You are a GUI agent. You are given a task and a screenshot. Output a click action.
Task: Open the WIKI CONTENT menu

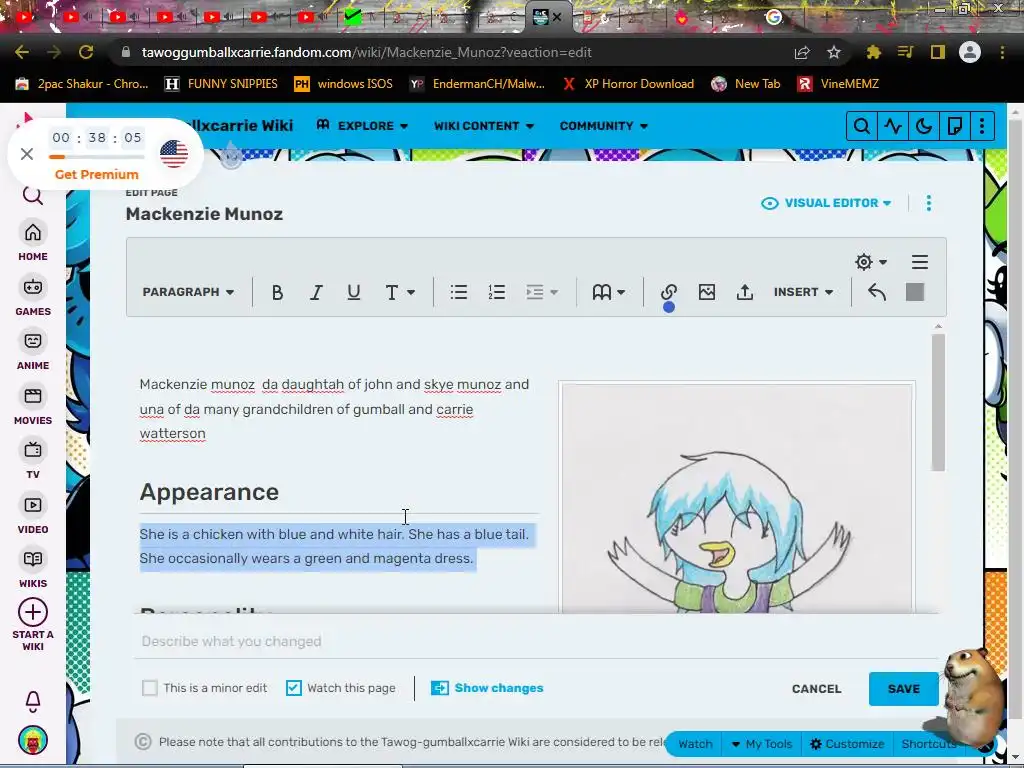point(484,125)
